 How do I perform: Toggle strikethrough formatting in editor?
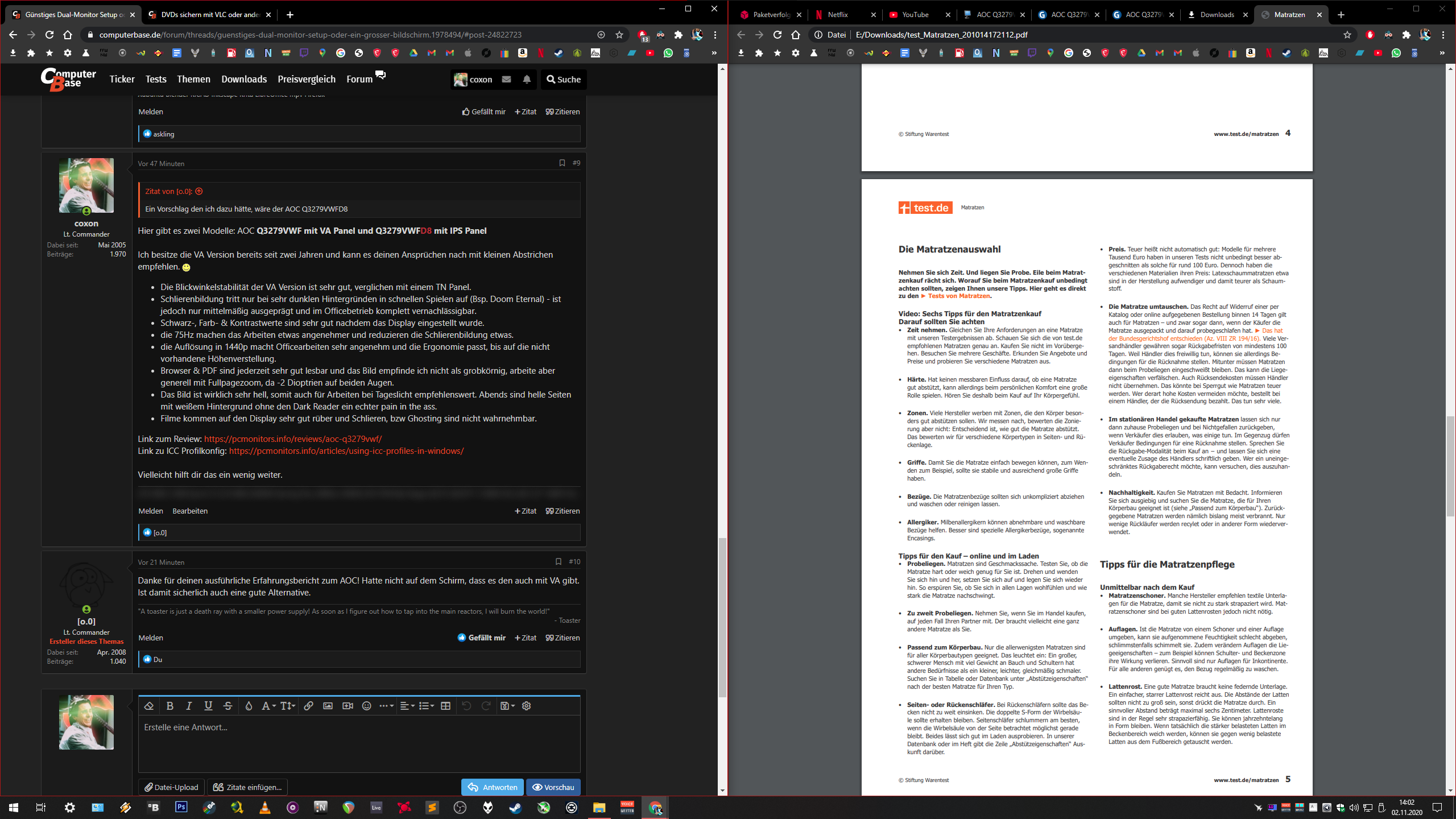[x=228, y=706]
